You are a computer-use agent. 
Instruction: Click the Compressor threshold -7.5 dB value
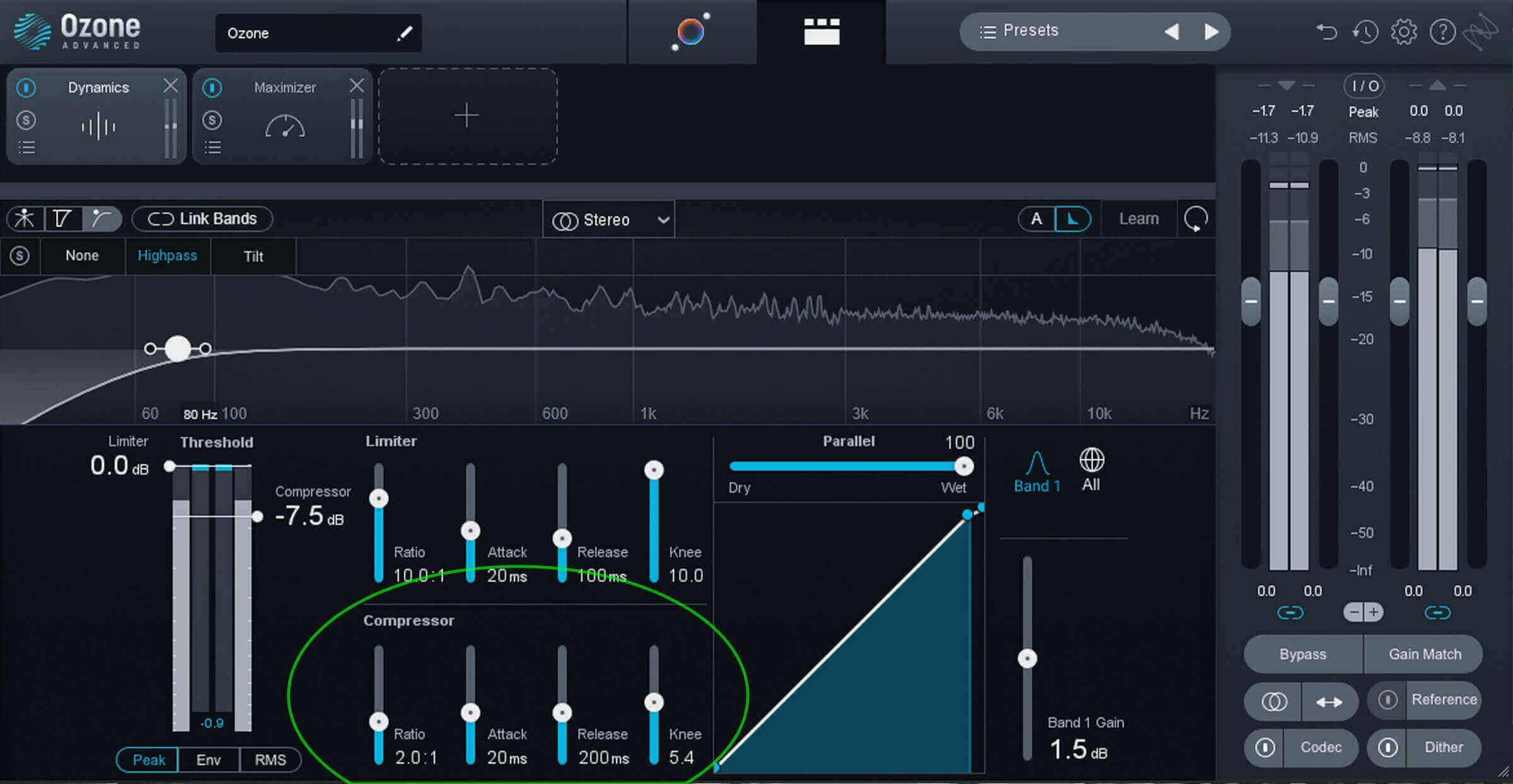(309, 516)
